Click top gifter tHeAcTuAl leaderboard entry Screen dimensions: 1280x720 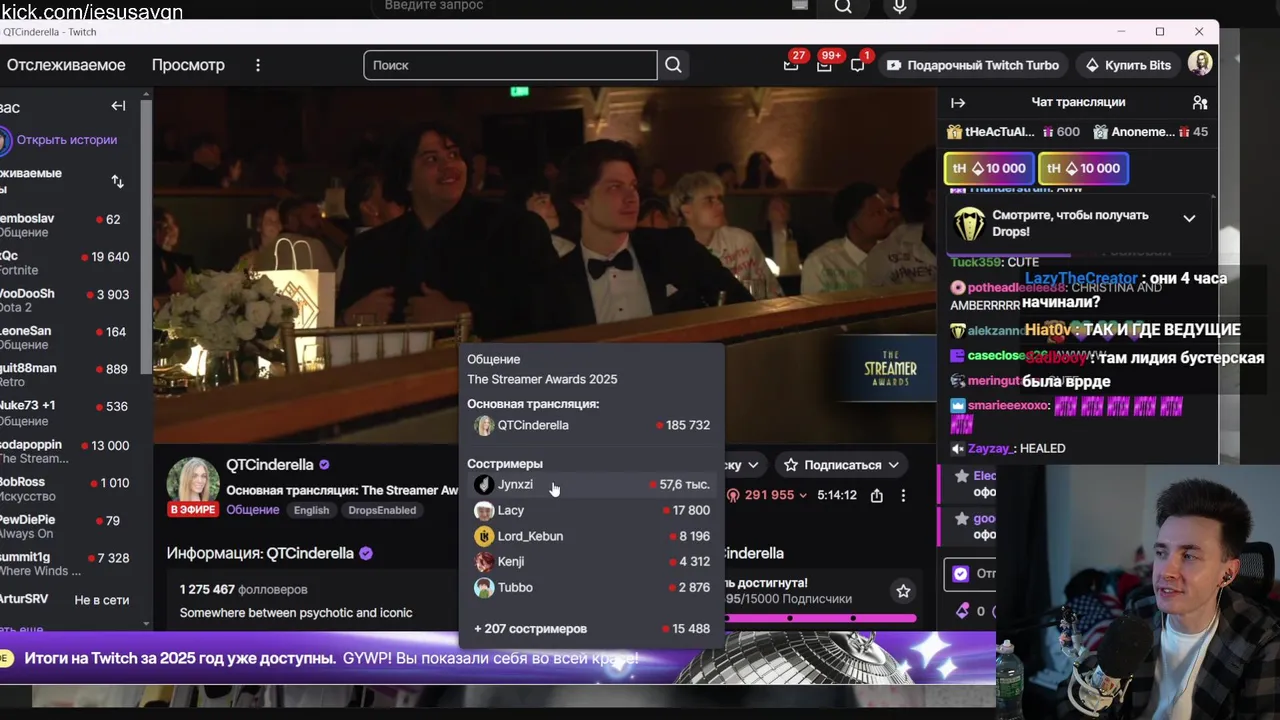tap(1013, 132)
